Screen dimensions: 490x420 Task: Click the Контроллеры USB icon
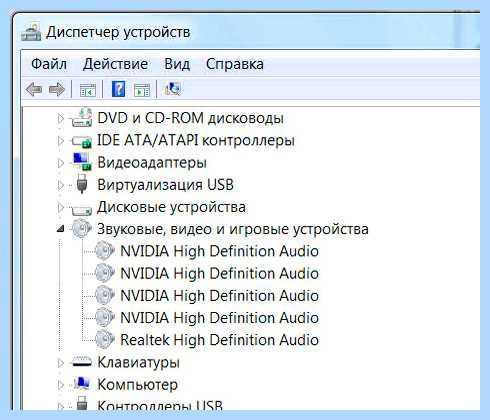[x=82, y=403]
